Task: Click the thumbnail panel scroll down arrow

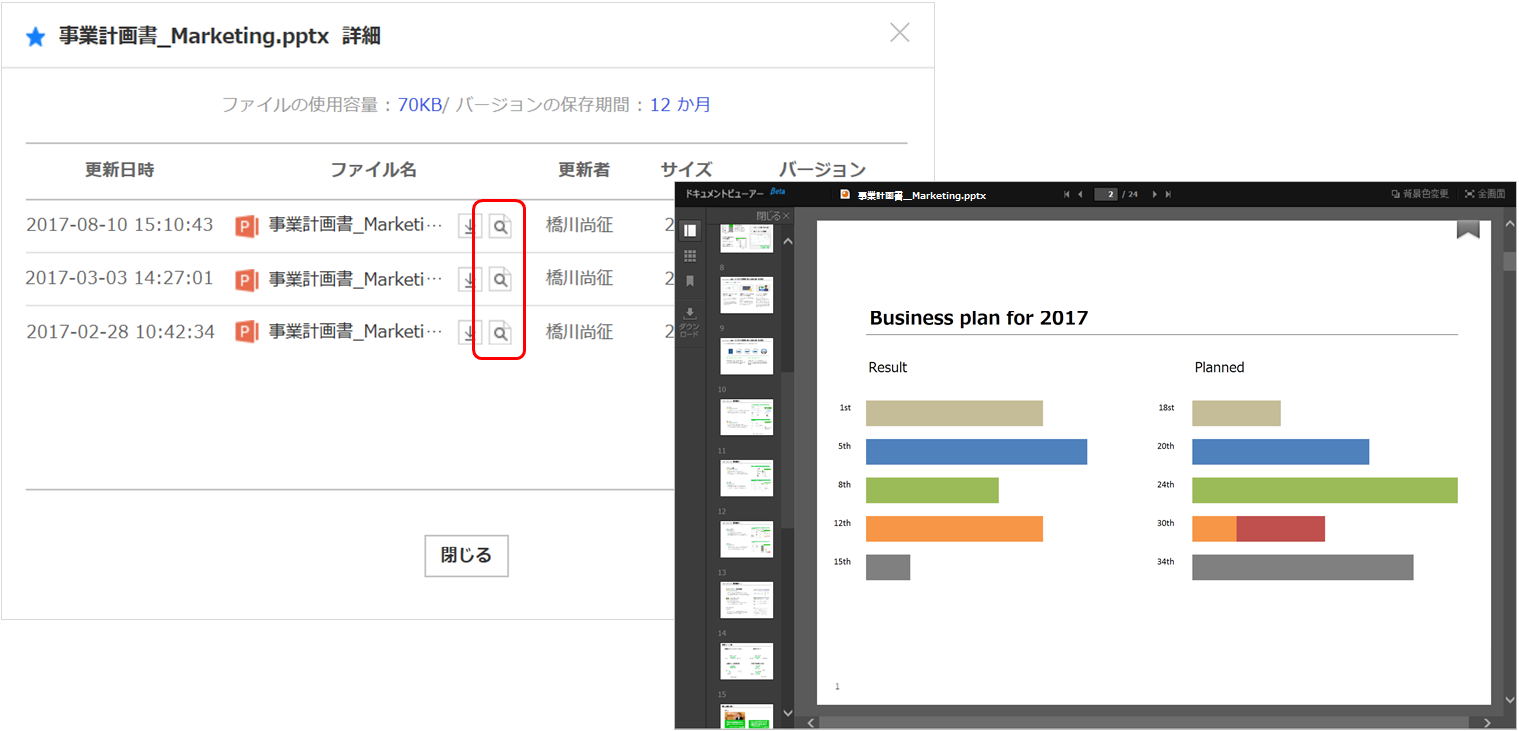Action: coord(787,713)
